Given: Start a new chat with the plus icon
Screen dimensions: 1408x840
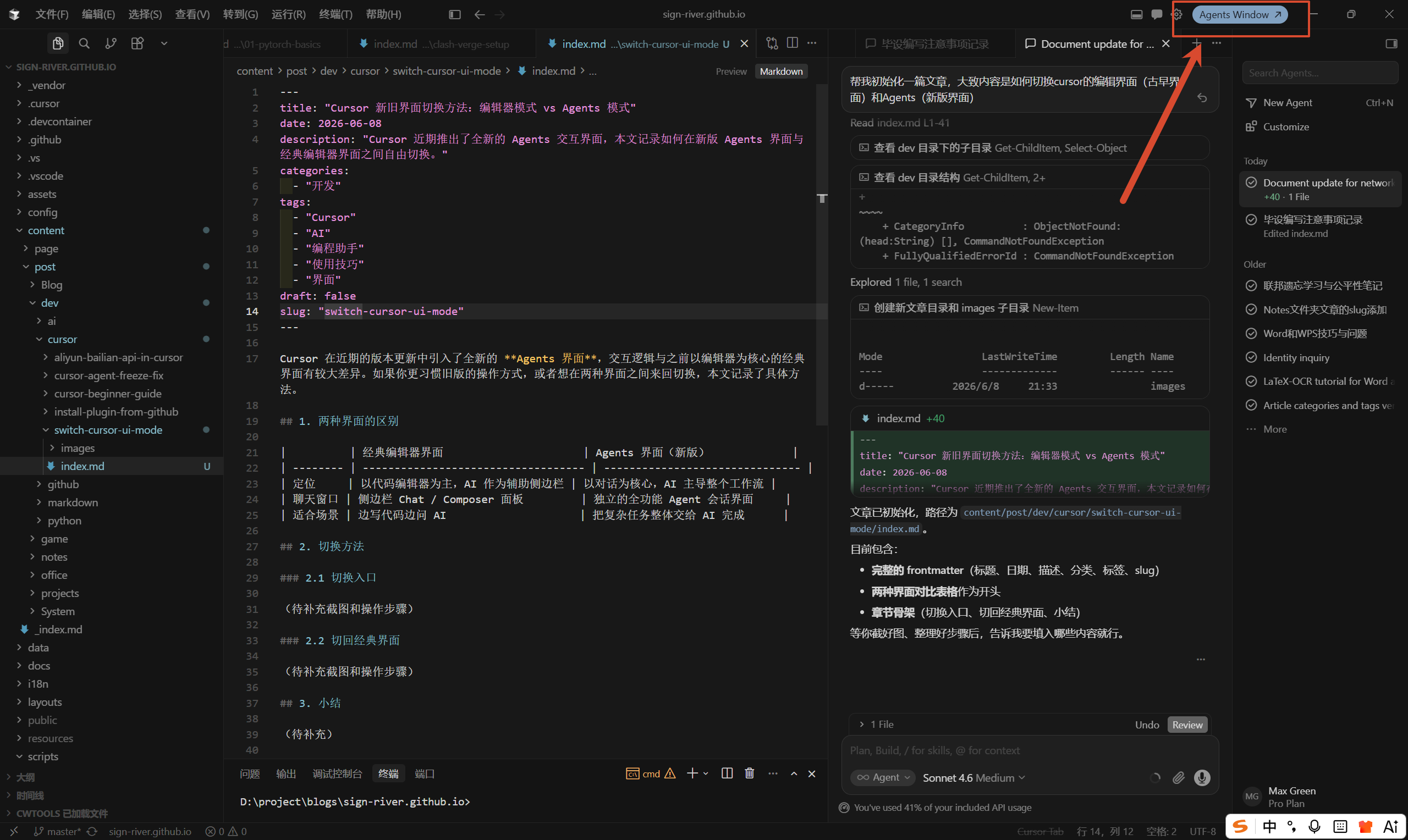Looking at the screenshot, I should point(1196,43).
